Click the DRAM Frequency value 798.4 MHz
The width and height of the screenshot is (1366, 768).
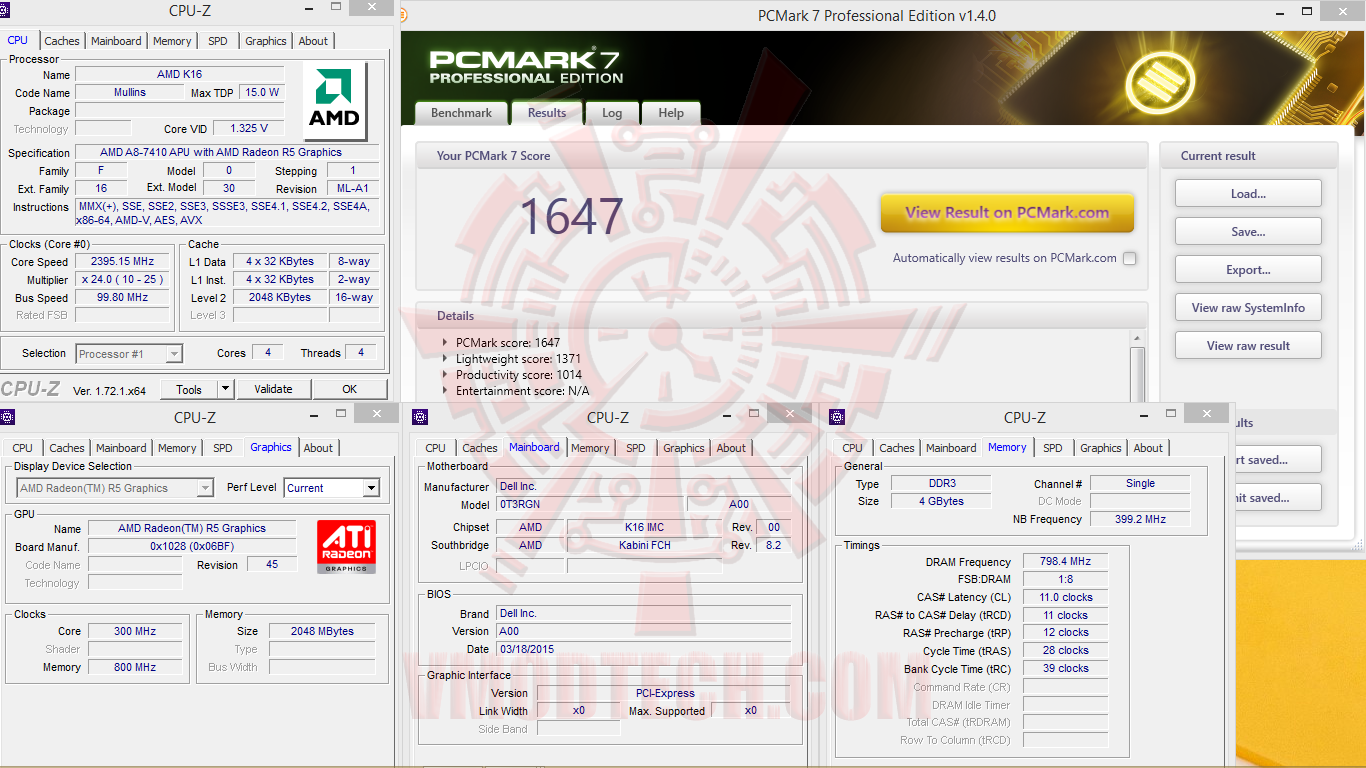point(1065,562)
